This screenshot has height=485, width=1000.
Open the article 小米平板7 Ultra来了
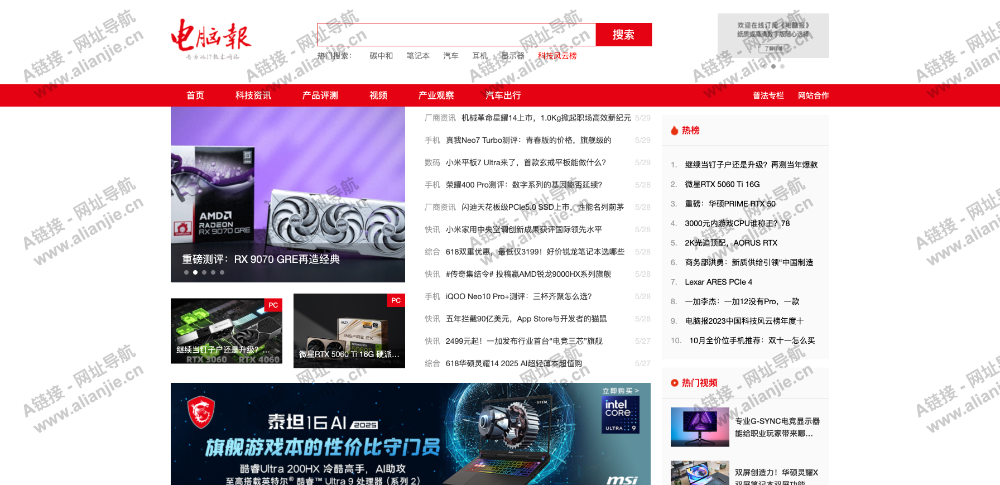click(526, 163)
